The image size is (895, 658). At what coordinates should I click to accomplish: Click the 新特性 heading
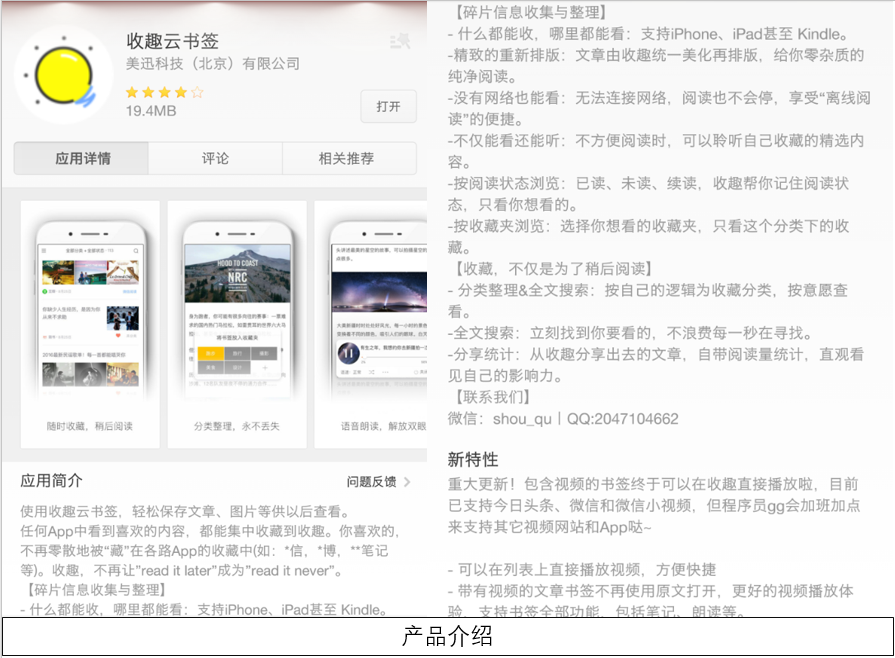point(473,459)
